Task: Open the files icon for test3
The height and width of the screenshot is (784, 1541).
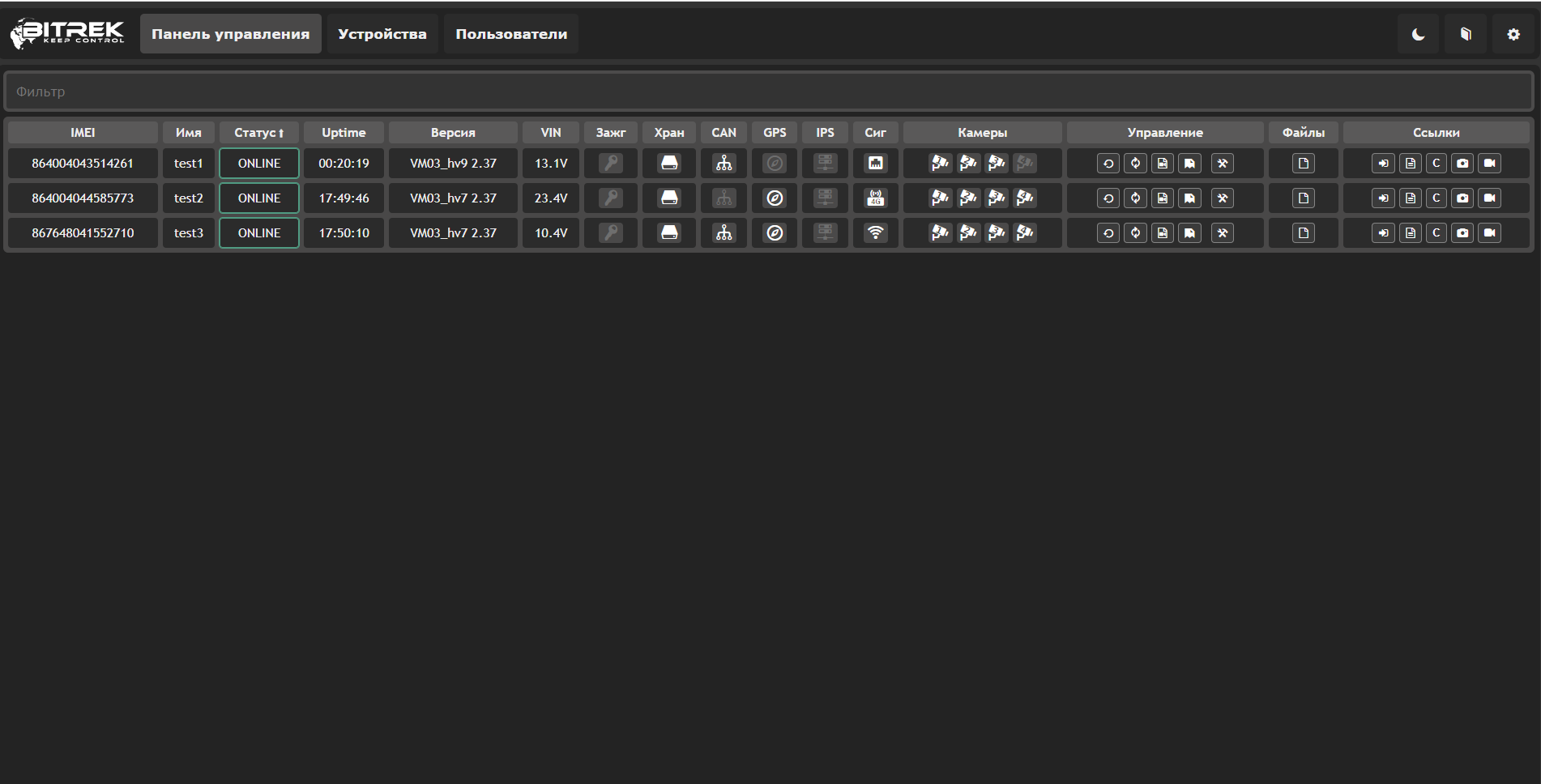Action: point(1303,233)
